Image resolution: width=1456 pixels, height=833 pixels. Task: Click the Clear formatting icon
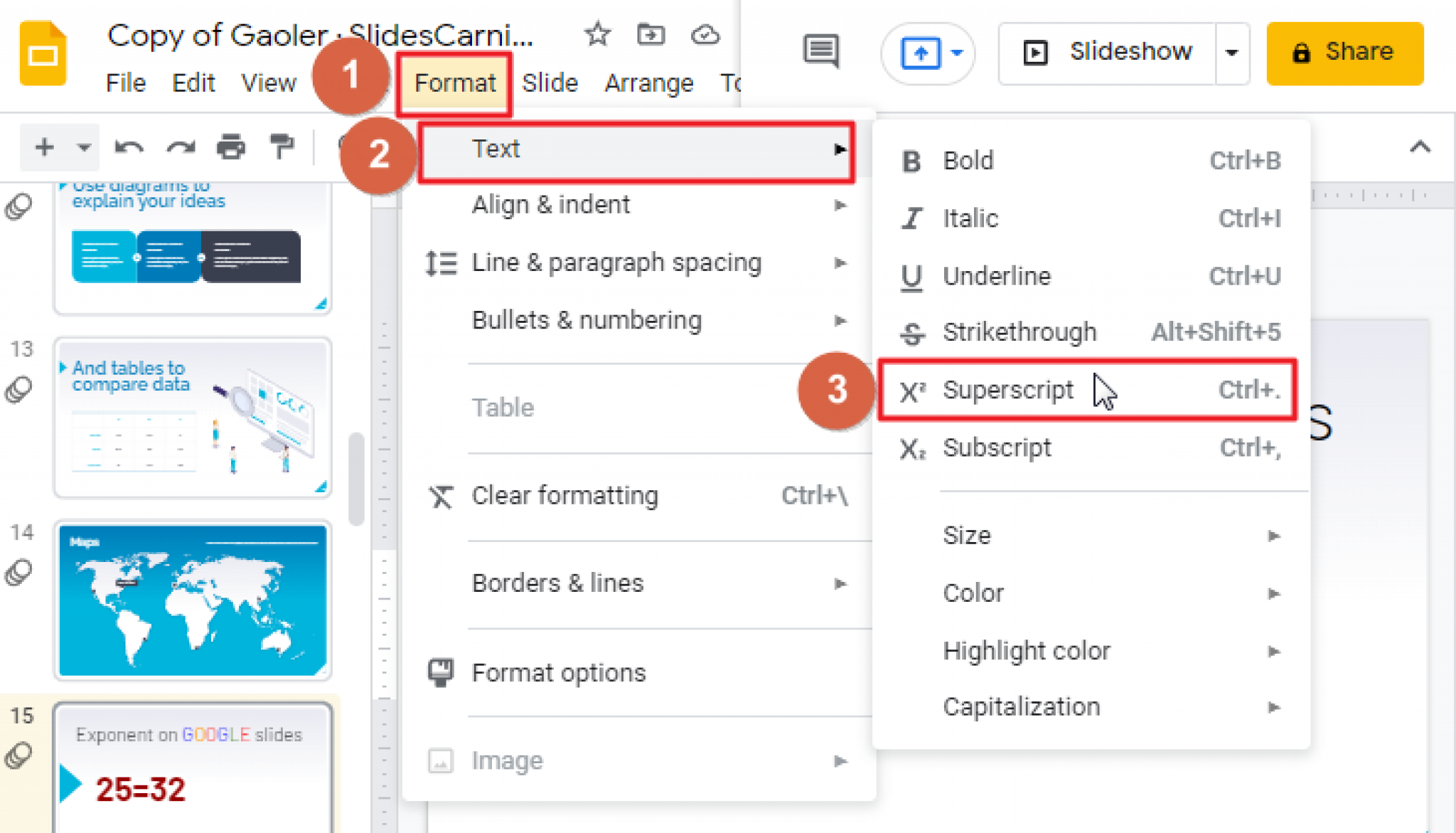(x=443, y=495)
